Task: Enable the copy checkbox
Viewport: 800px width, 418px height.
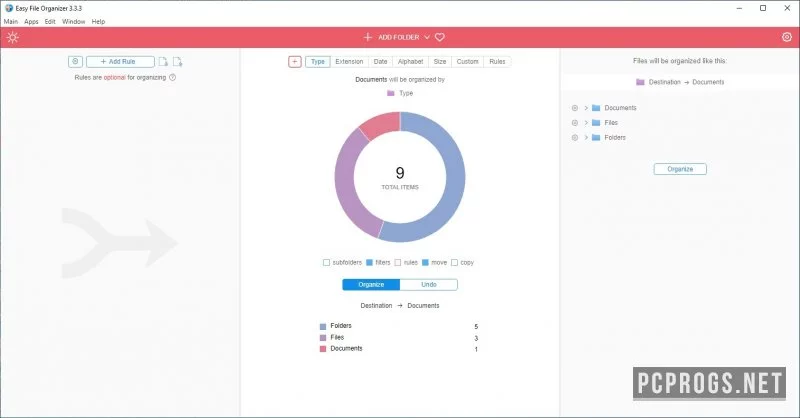Action: coord(454,262)
